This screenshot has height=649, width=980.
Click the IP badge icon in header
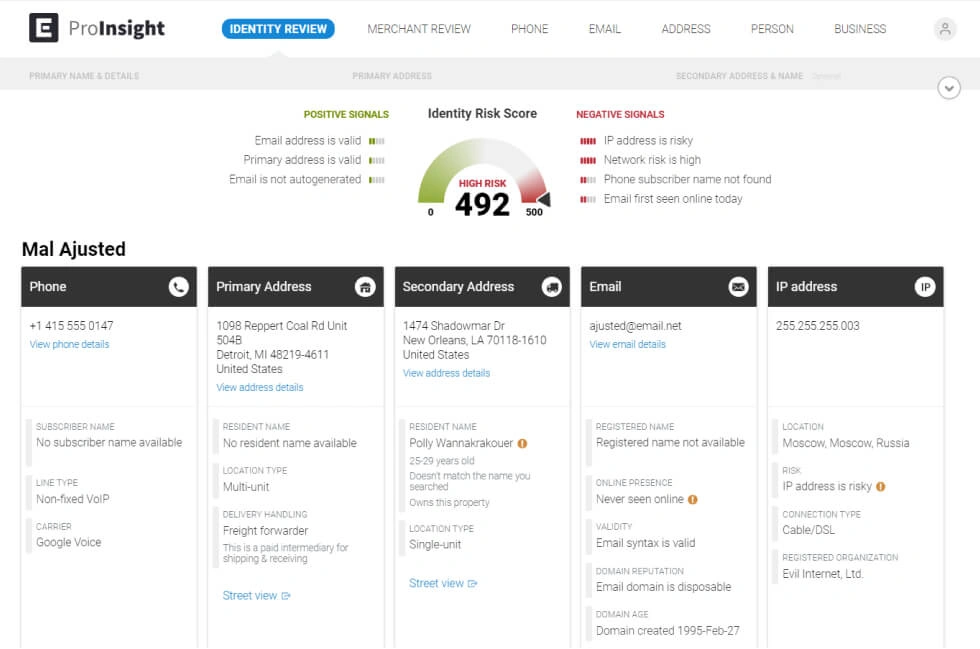point(925,287)
